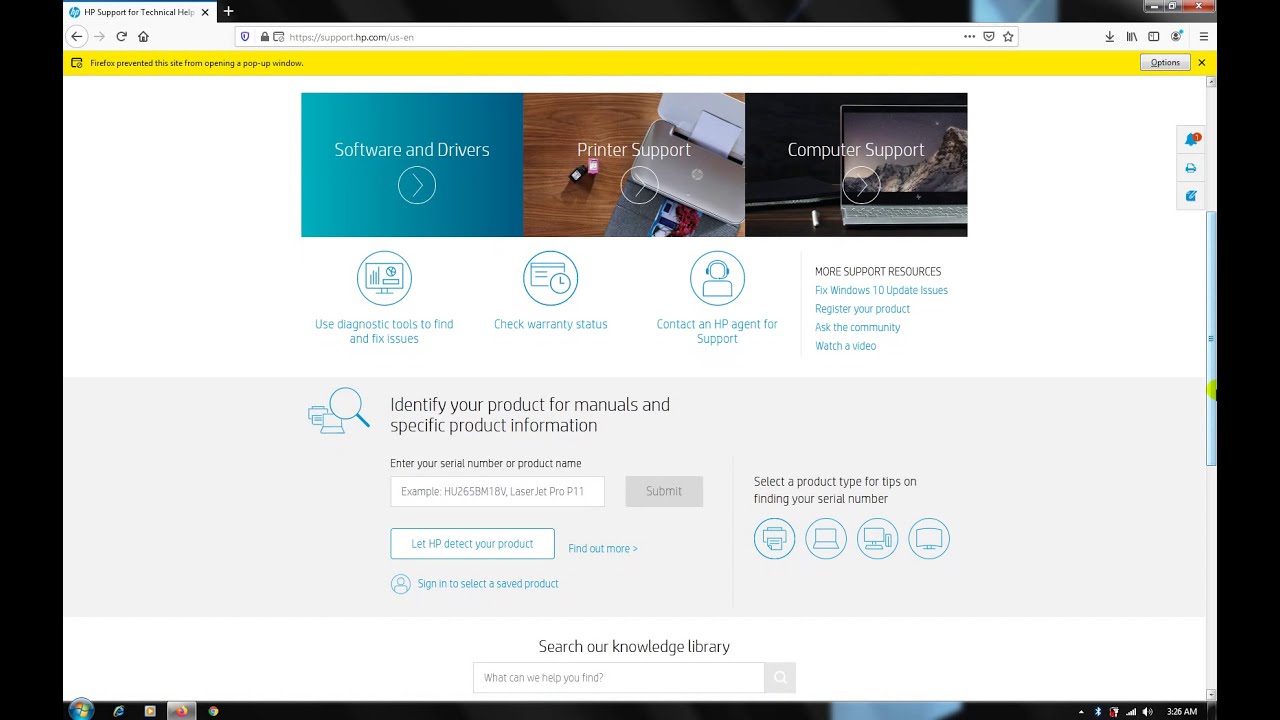1280x720 pixels.
Task: Click the knowledge library search button
Action: click(780, 678)
